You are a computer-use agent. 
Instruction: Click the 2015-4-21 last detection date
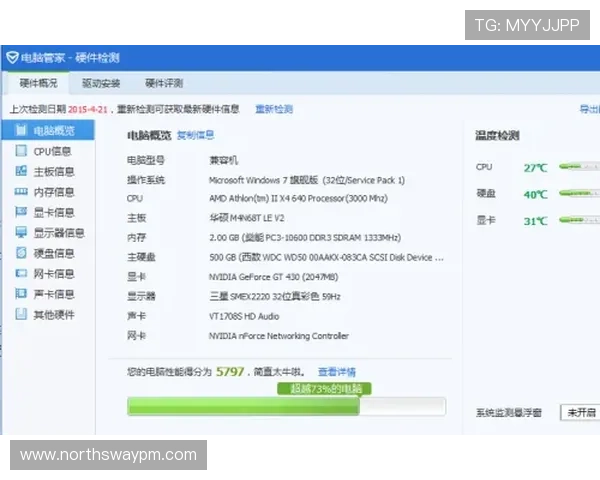[x=88, y=109]
